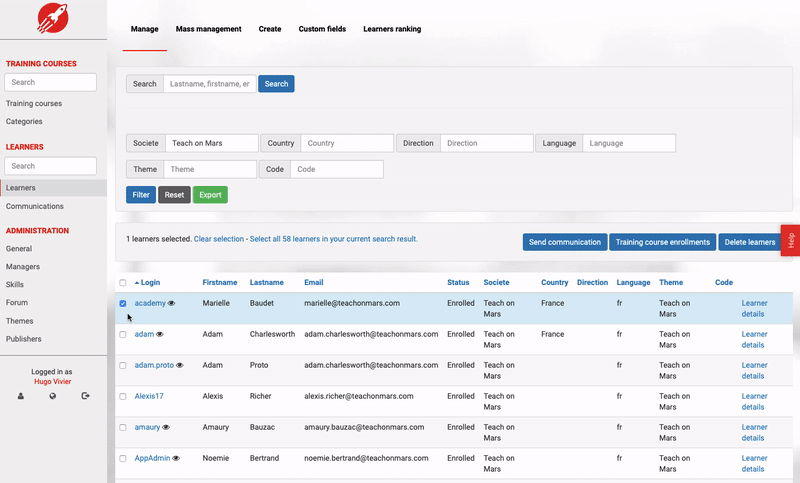This screenshot has width=800, height=483.
Task: Sort by Firstname column header
Action: click(x=220, y=283)
